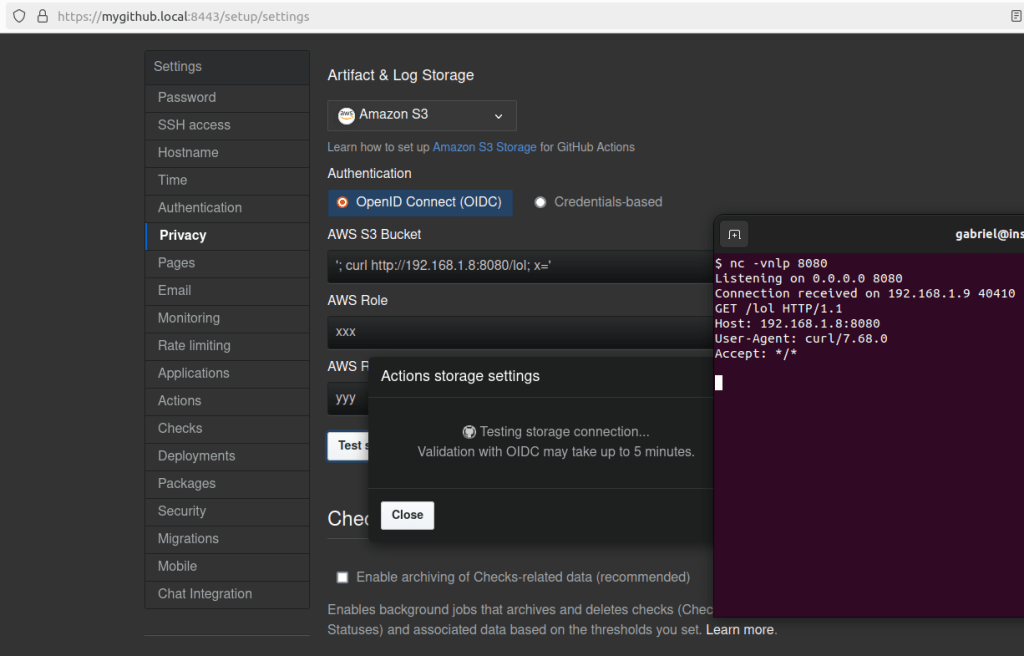Open the Email settings section
Viewport: 1024px width, 656px height.
coord(227,290)
